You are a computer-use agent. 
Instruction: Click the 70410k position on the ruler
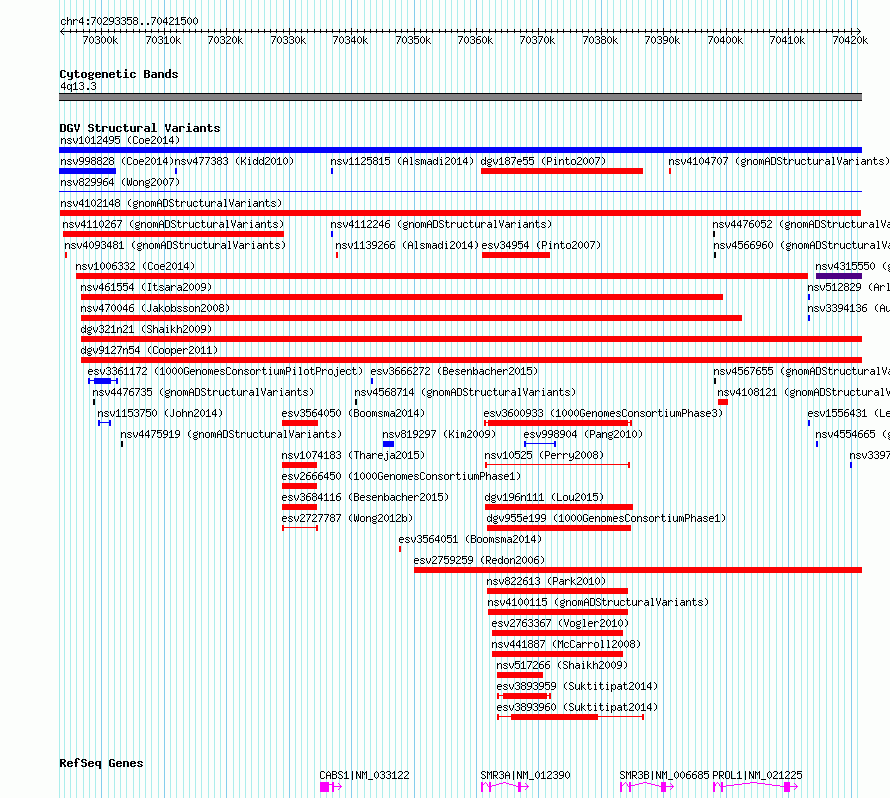point(787,40)
